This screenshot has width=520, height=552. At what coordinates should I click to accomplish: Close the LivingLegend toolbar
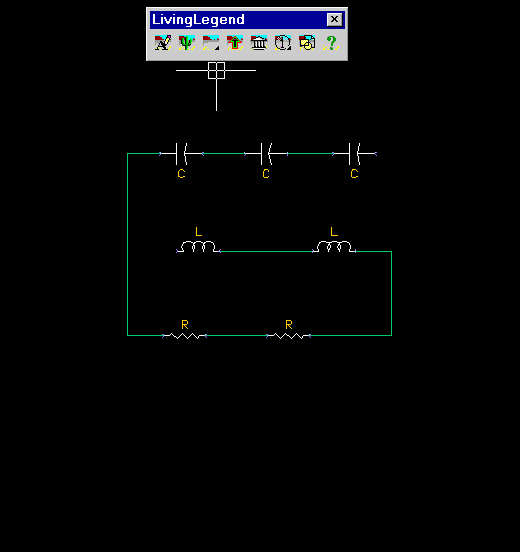click(334, 19)
